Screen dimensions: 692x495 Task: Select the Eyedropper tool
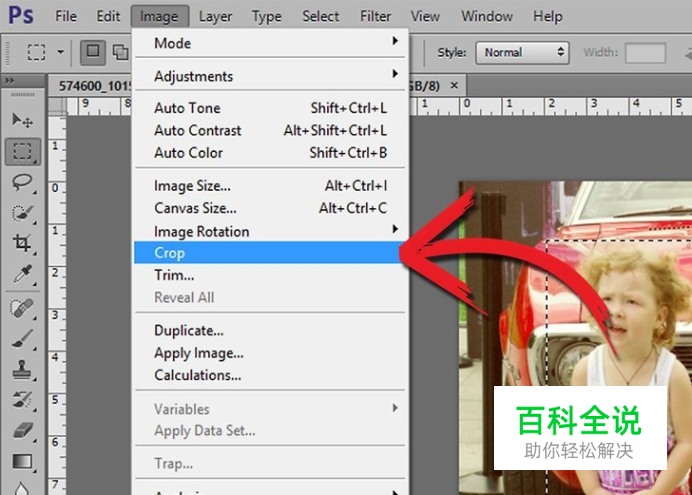pyautogui.click(x=22, y=274)
